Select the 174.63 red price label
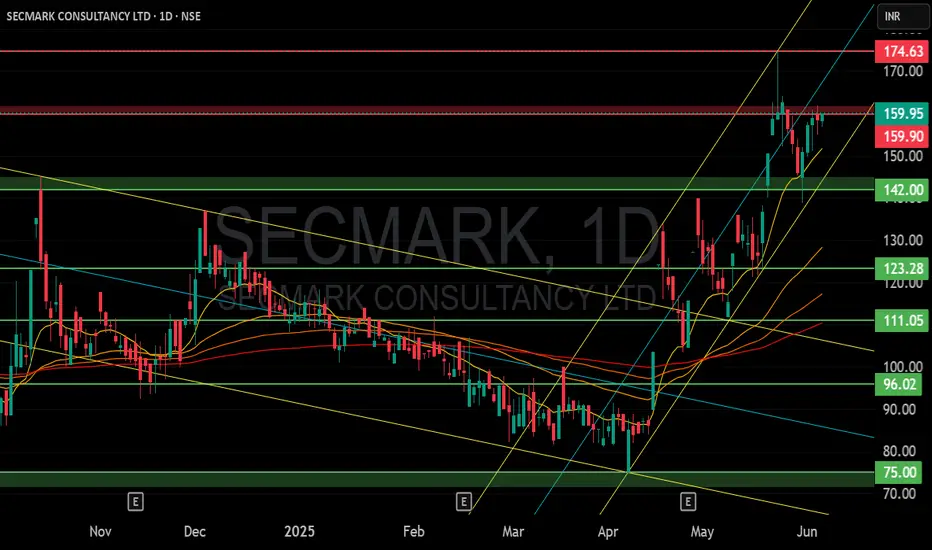Image resolution: width=932 pixels, height=550 pixels. tap(902, 51)
